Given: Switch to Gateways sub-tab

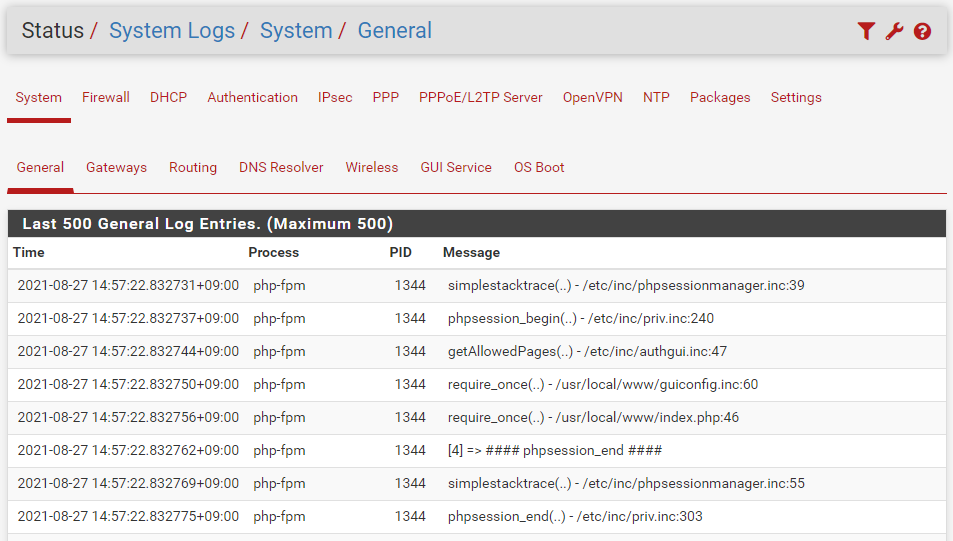Looking at the screenshot, I should [116, 167].
